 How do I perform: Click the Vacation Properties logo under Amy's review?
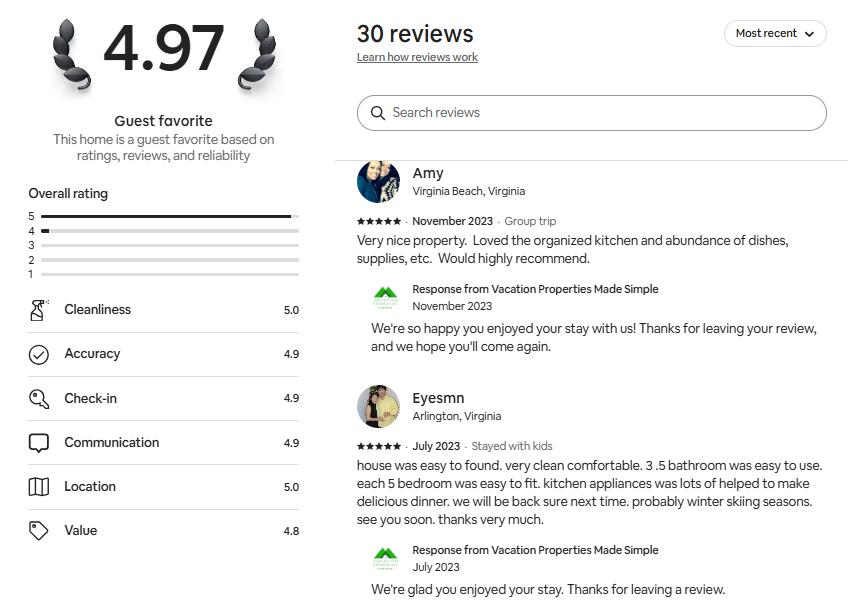click(x=385, y=297)
